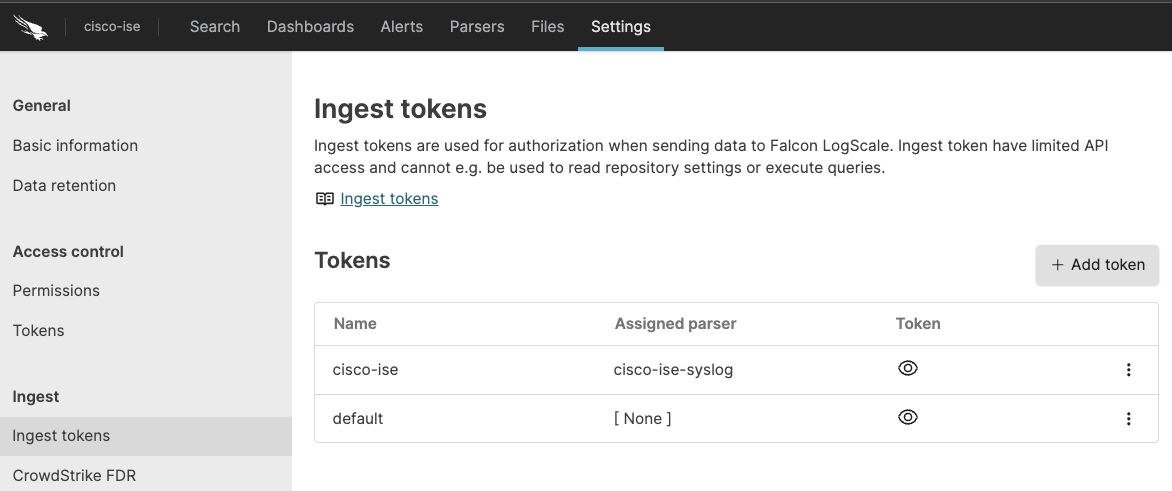
Task: Click the Ingest section heading in the sidebar
Action: click(36, 396)
